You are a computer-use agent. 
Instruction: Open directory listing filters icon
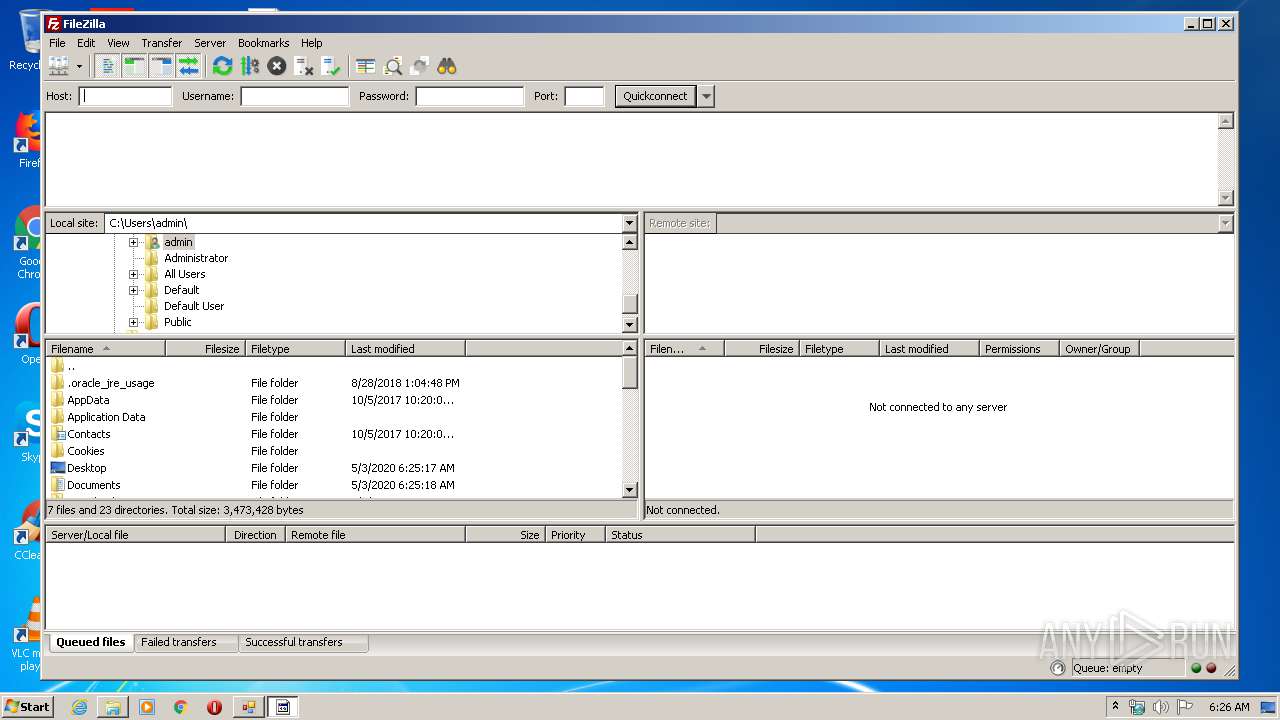tap(366, 66)
